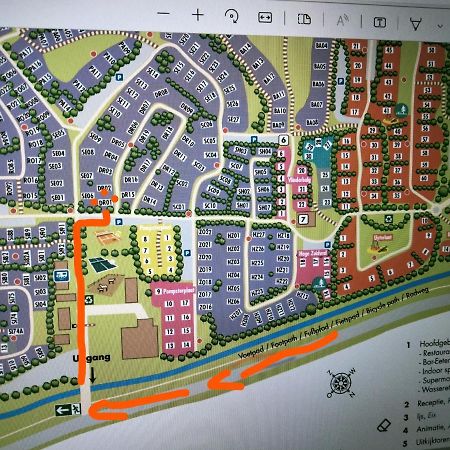Image resolution: width=450 pixels, height=450 pixels.
Task: Click plot label 'HZ18'
Action: 283,236
